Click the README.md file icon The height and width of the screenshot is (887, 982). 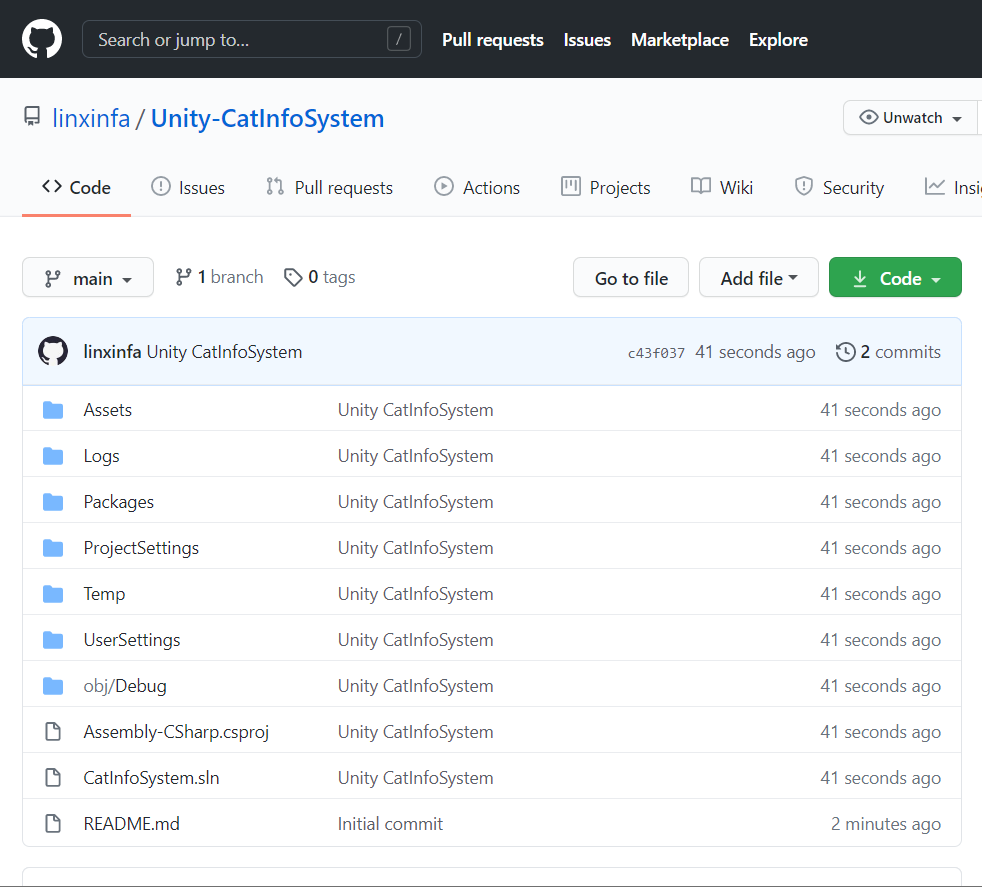pos(53,824)
